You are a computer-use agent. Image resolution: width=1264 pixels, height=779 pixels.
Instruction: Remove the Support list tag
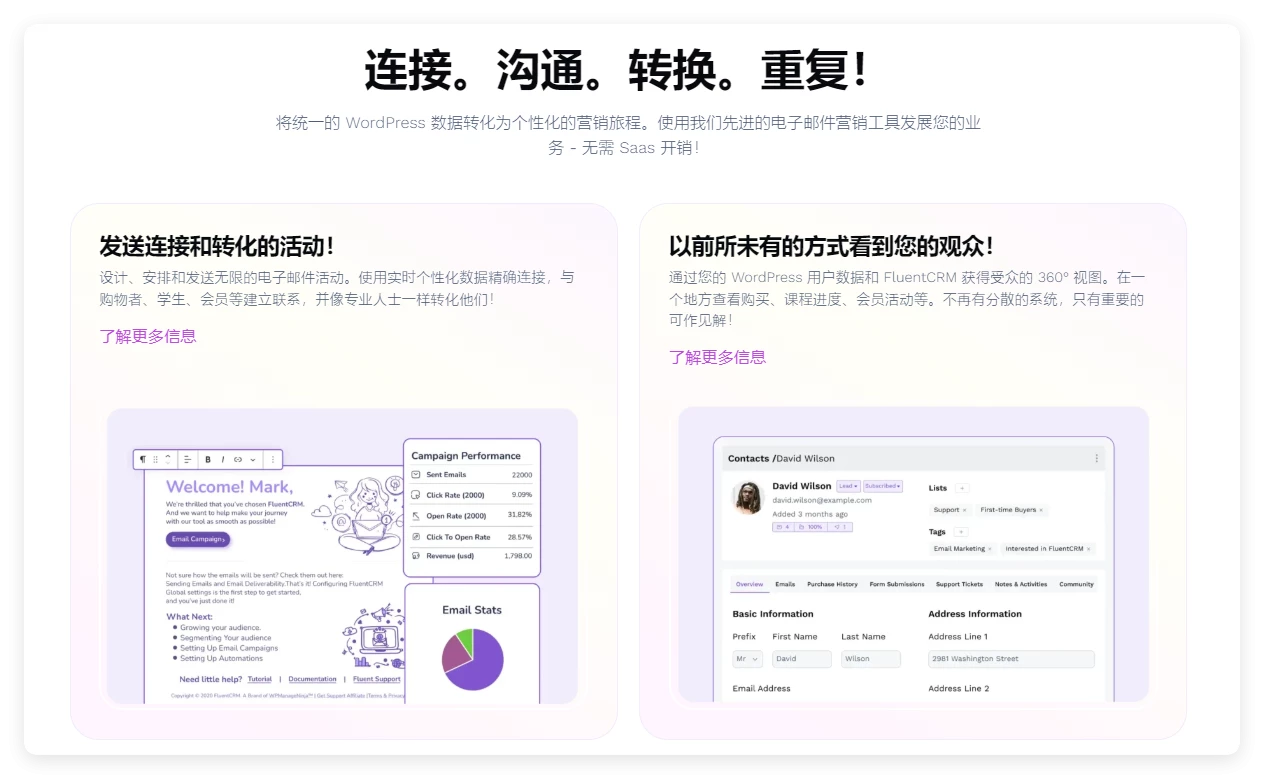pos(965,510)
